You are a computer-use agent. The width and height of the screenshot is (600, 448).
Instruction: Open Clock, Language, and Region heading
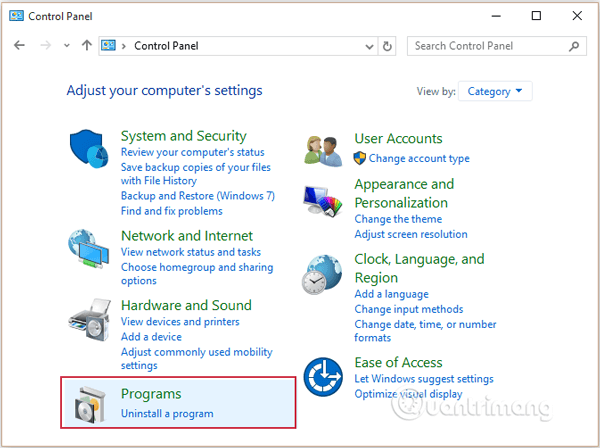click(x=419, y=268)
